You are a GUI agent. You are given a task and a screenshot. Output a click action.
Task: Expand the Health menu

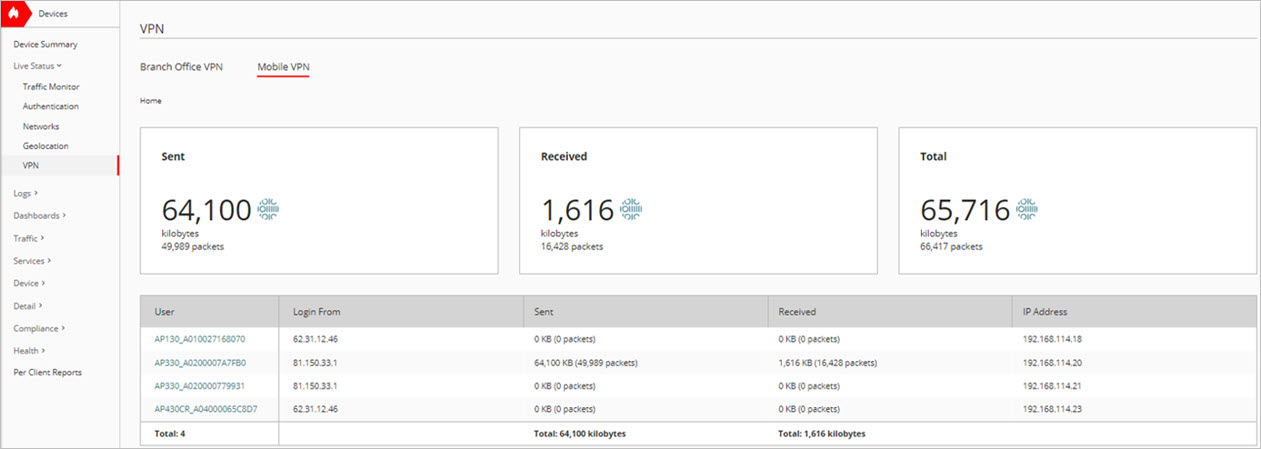point(29,350)
